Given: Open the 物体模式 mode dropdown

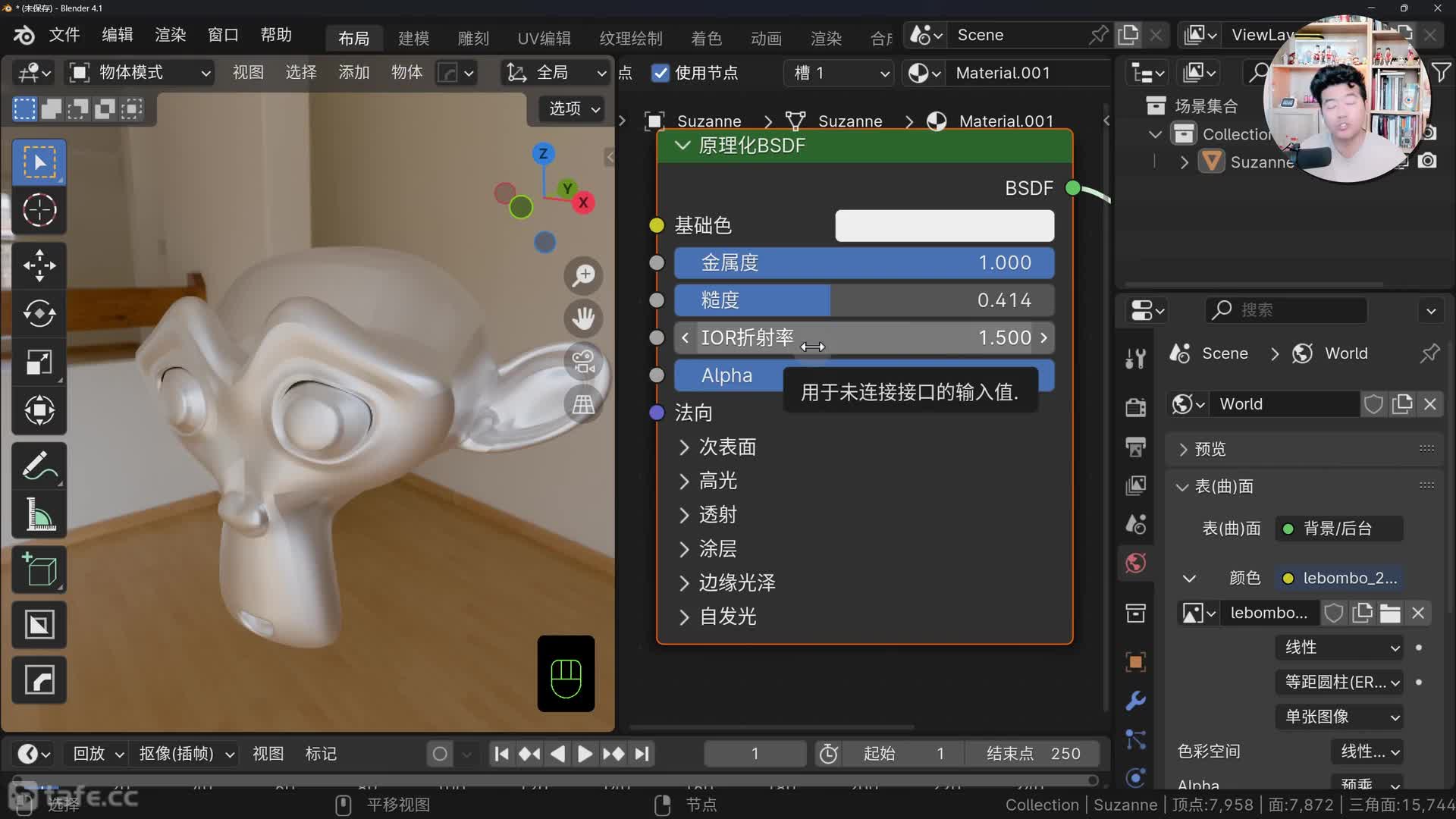Looking at the screenshot, I should 140,72.
